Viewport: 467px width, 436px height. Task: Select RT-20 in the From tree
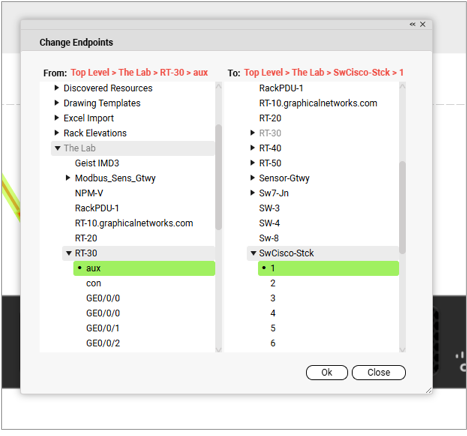(x=86, y=238)
